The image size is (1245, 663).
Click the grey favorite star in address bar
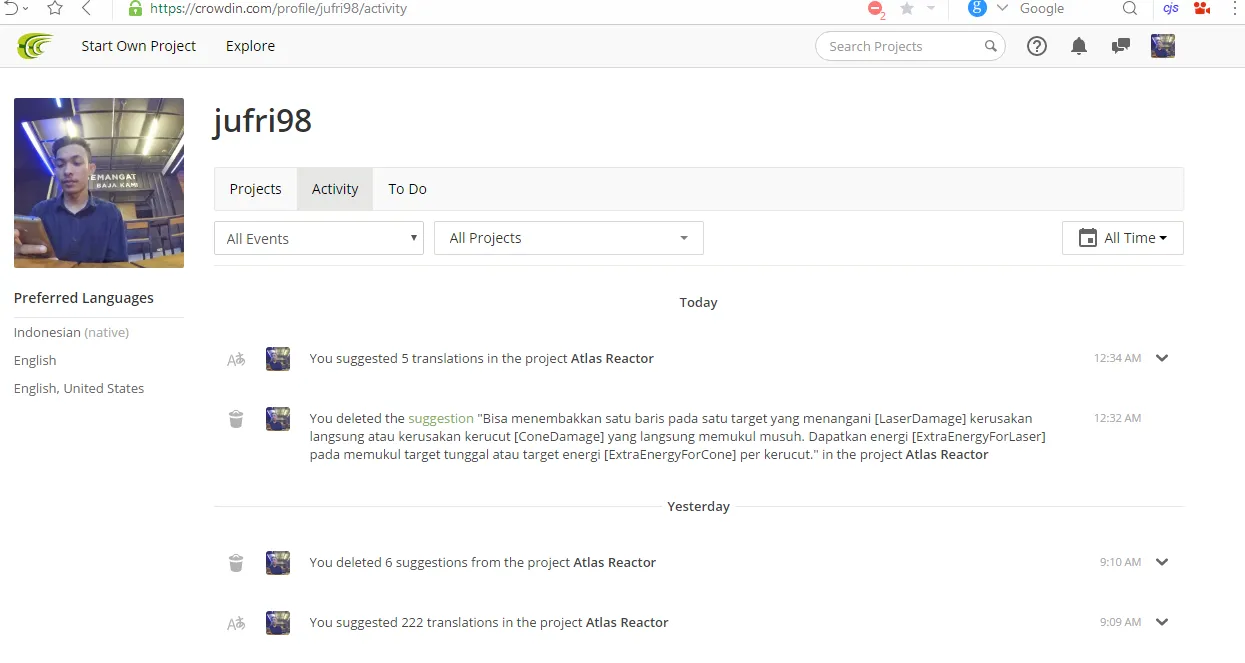[907, 8]
